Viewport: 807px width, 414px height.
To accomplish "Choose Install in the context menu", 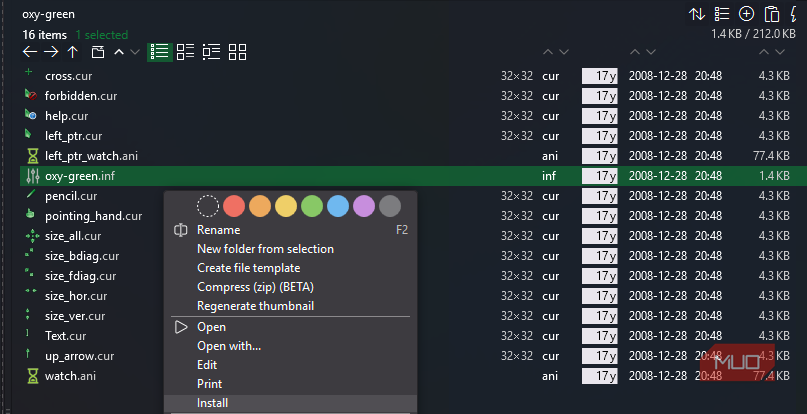I will [291, 403].
